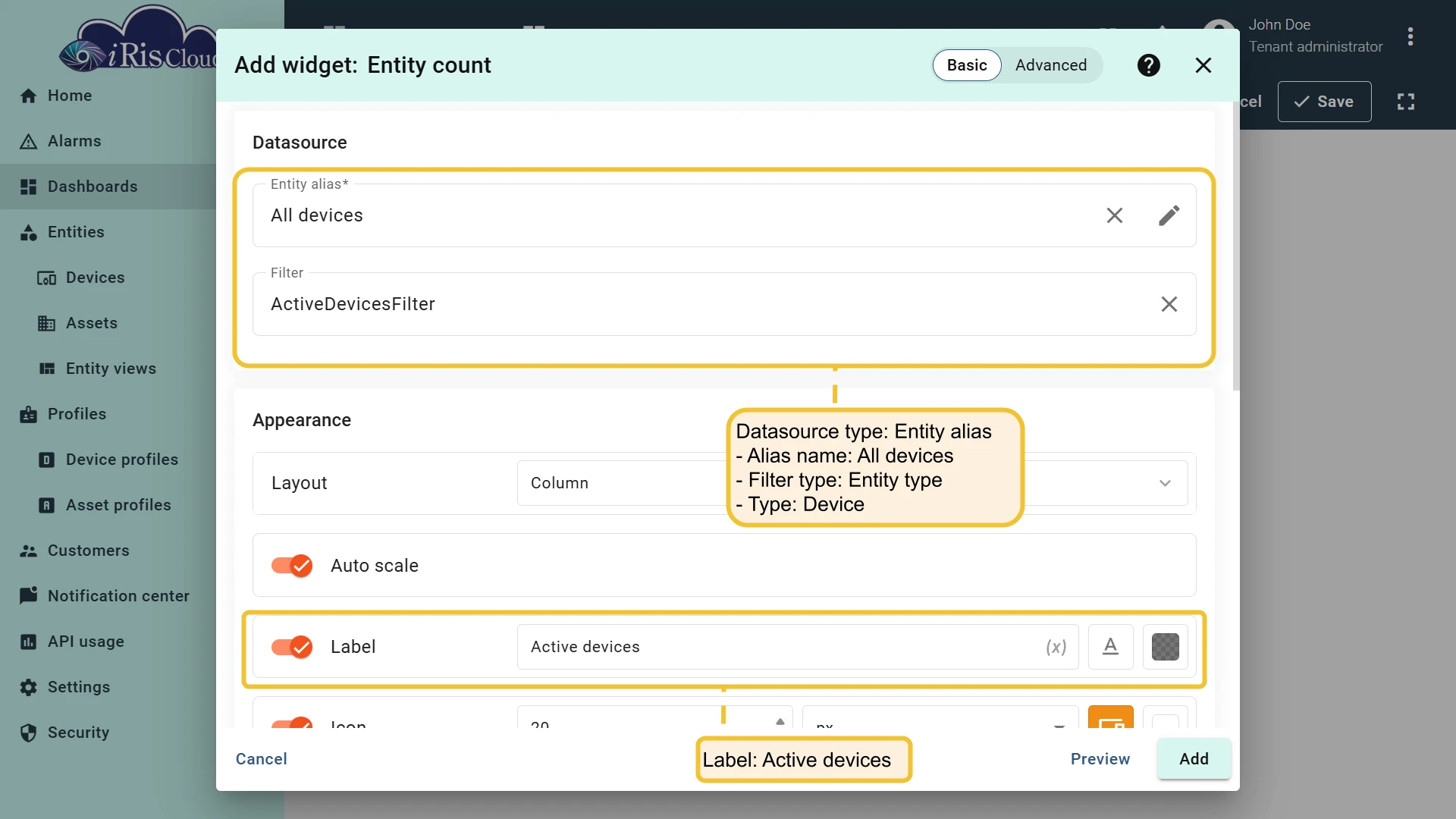Click the Security shield icon
The image size is (1456, 819).
[x=29, y=733]
